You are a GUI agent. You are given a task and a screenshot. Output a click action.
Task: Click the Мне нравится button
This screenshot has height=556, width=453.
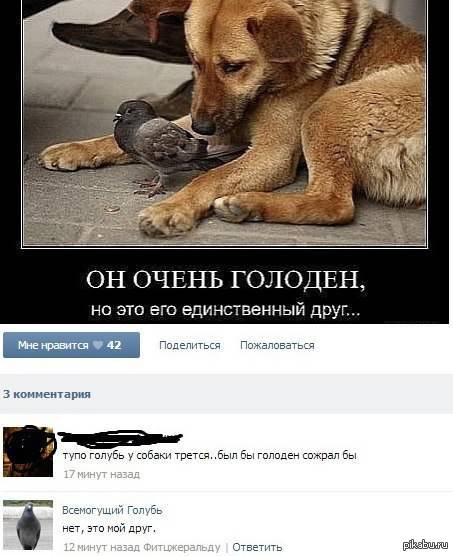[71, 345]
